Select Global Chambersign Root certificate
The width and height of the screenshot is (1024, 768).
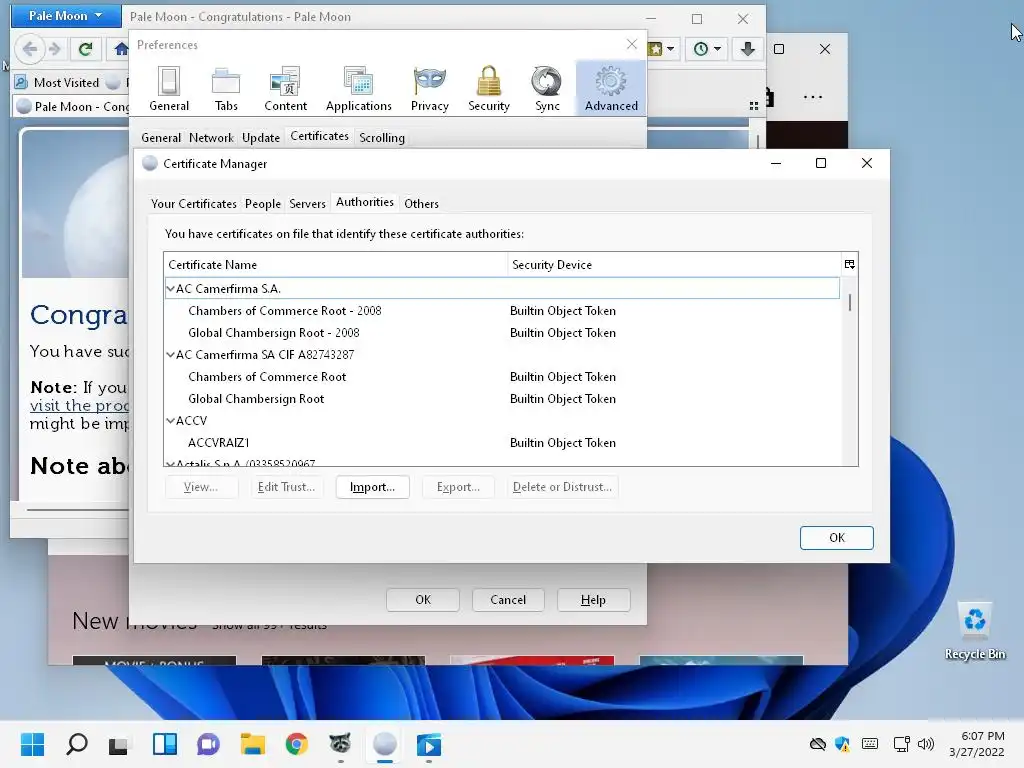[x=502, y=399]
